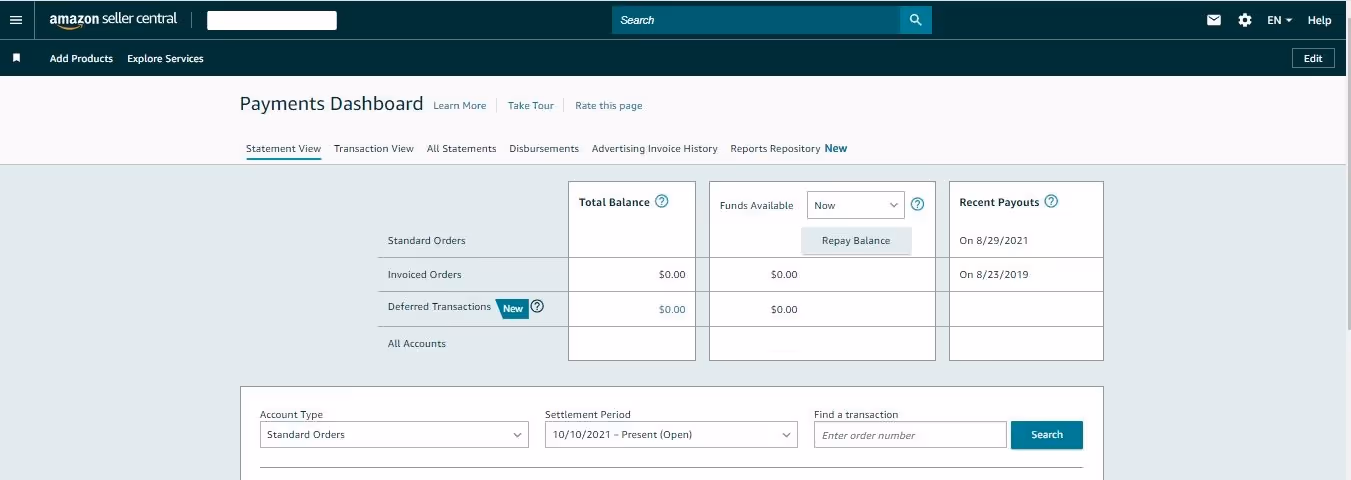Open Deferred Transactions help question mark

pos(537,307)
